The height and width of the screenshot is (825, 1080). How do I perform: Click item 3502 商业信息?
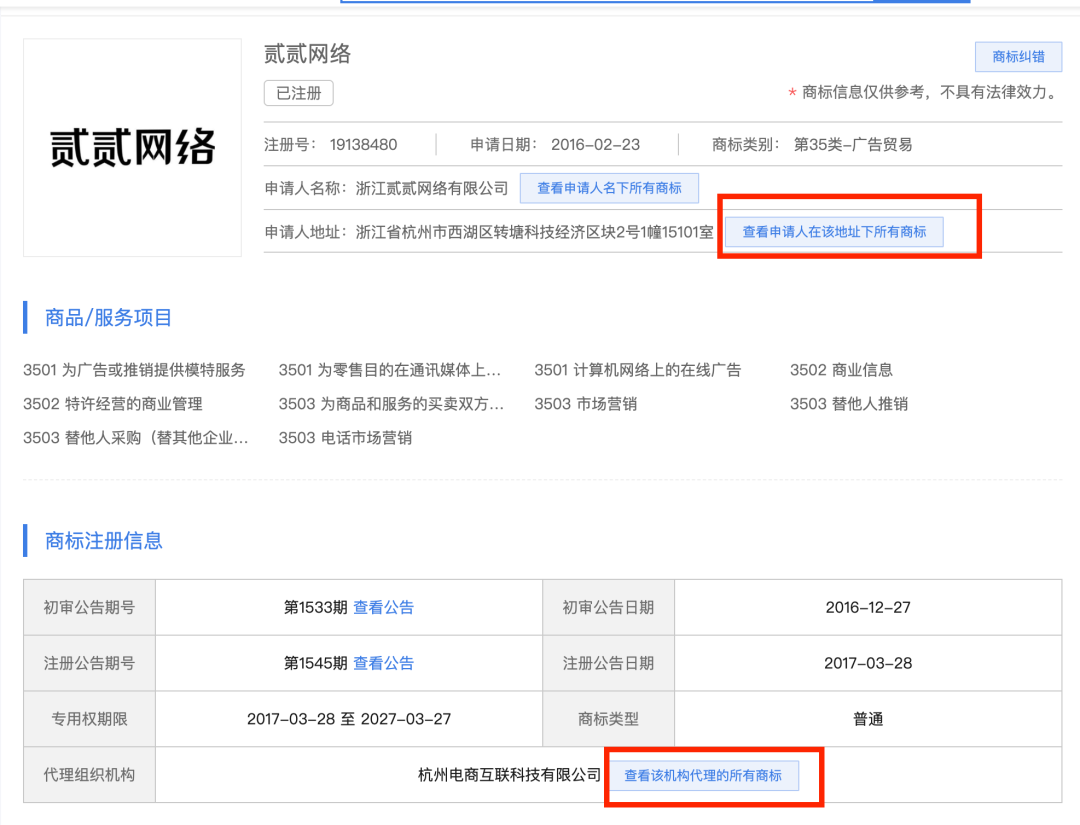[x=841, y=370]
